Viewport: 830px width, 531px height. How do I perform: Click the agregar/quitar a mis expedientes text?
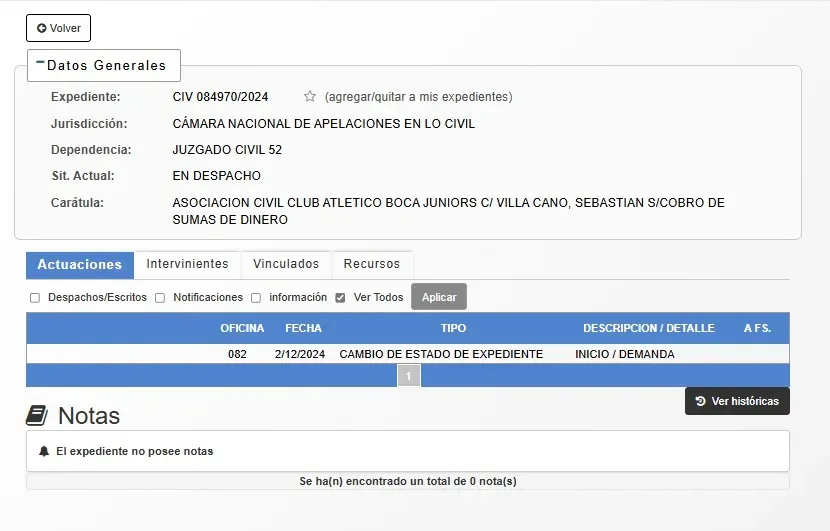click(x=418, y=97)
